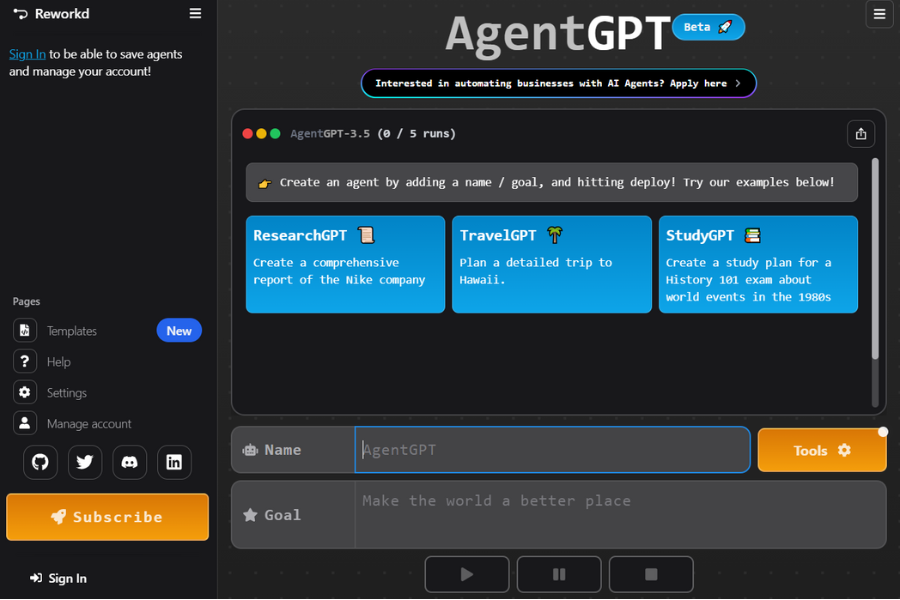Image resolution: width=900 pixels, height=600 pixels.
Task: Open Settings via the gear icon
Action: [x=24, y=392]
